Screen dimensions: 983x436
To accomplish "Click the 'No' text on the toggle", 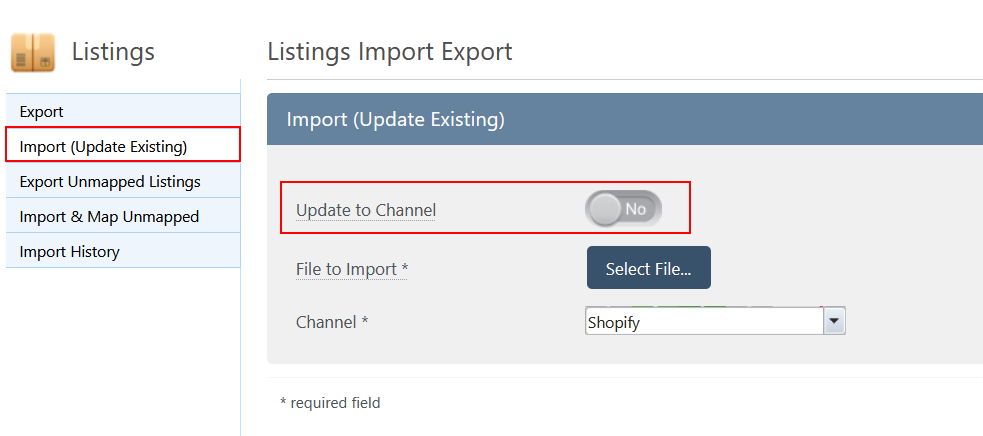I will point(636,209).
